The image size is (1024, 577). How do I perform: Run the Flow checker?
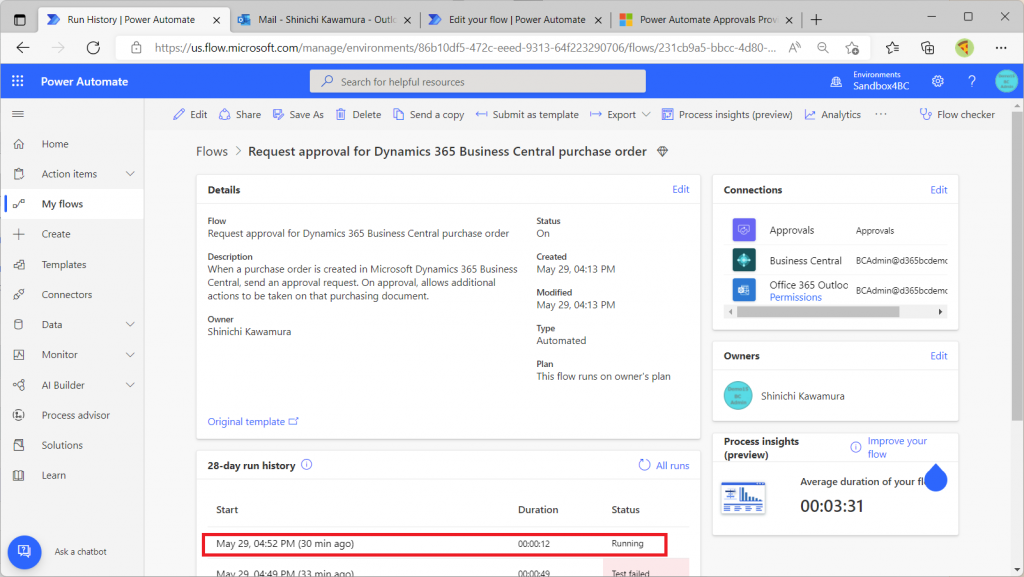957,114
